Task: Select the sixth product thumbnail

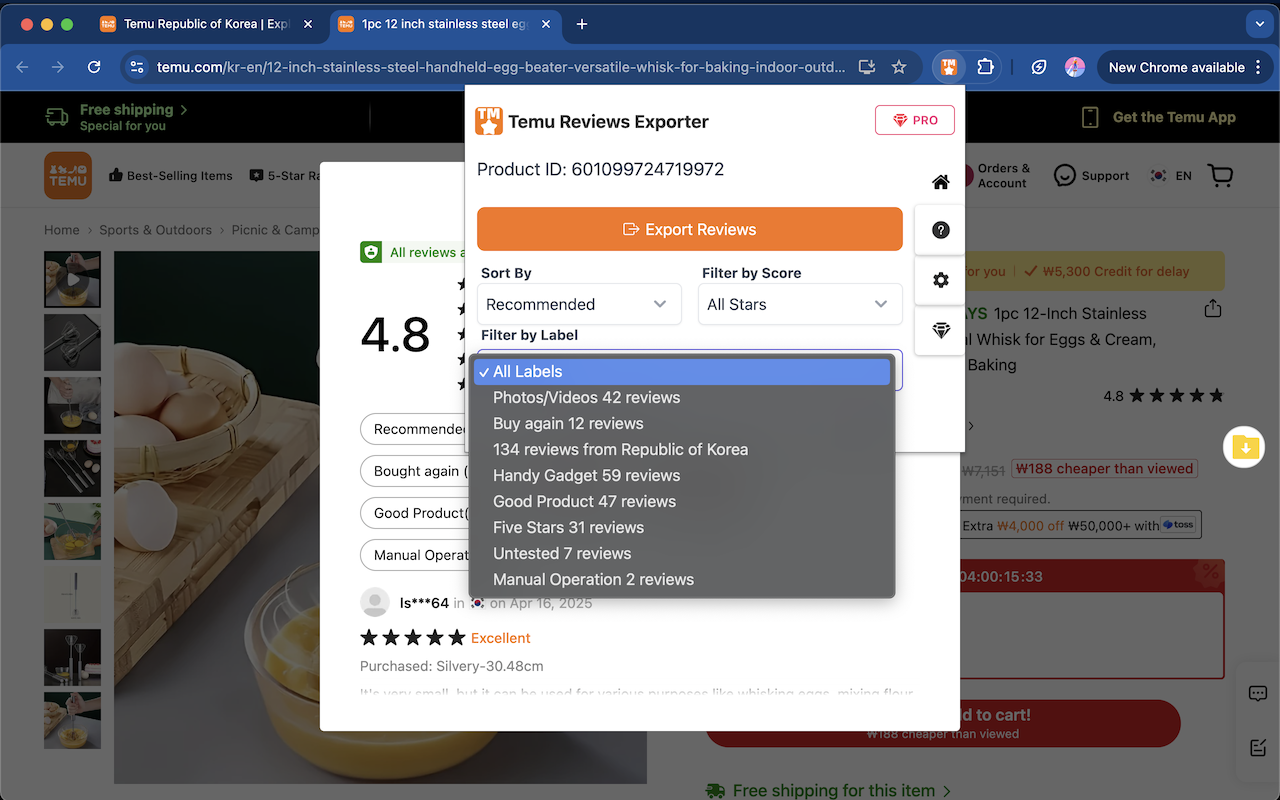Action: tap(72, 594)
